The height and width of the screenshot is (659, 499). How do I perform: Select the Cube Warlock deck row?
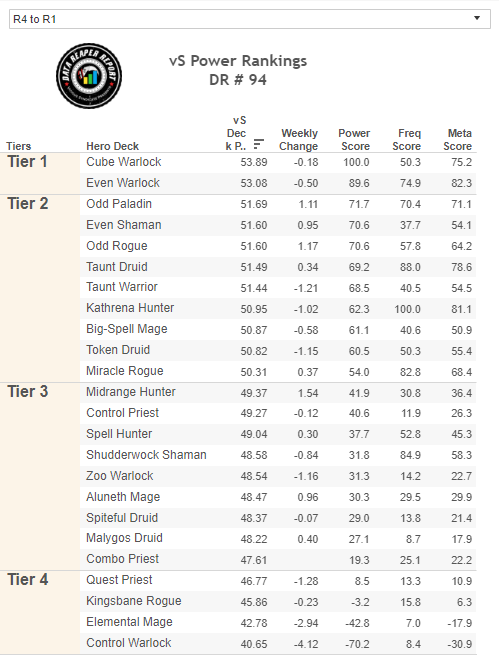pyautogui.click(x=277, y=162)
